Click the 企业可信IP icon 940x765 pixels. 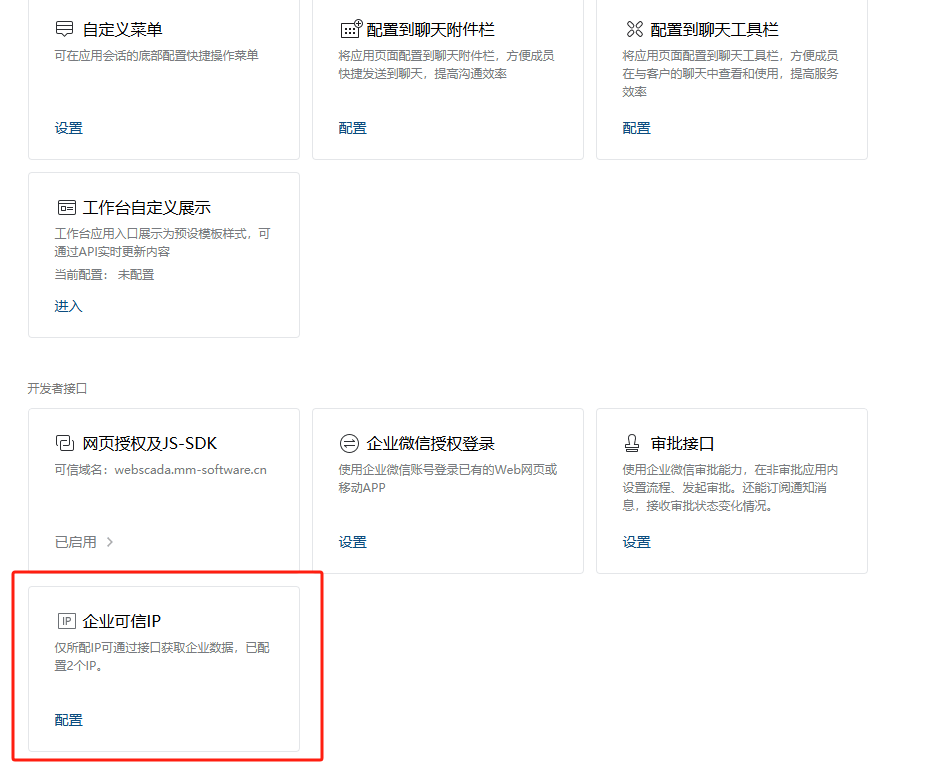pos(66,621)
